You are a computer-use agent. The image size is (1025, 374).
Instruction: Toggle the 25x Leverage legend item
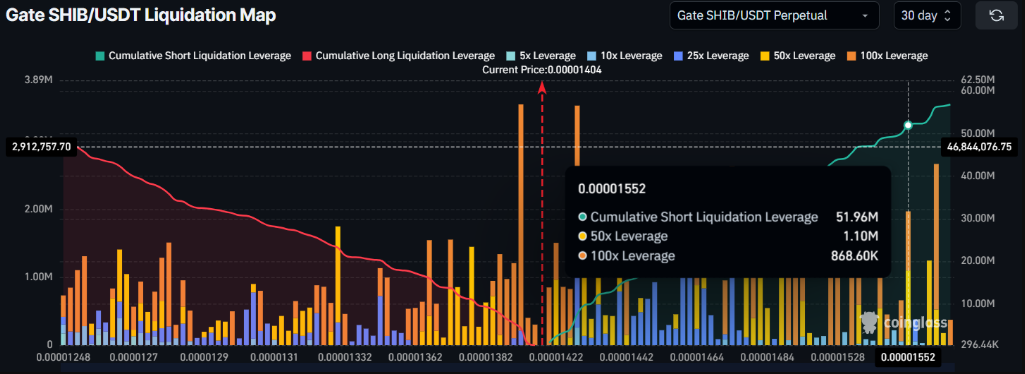coord(710,56)
